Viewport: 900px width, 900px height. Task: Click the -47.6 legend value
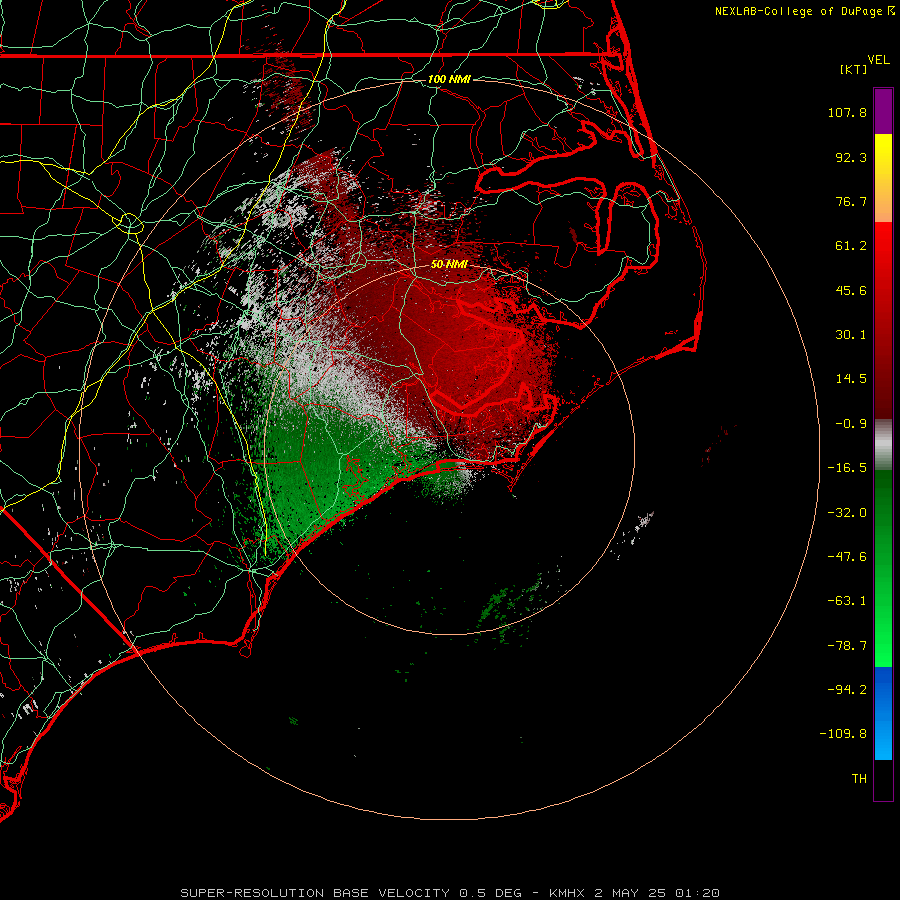point(847,557)
